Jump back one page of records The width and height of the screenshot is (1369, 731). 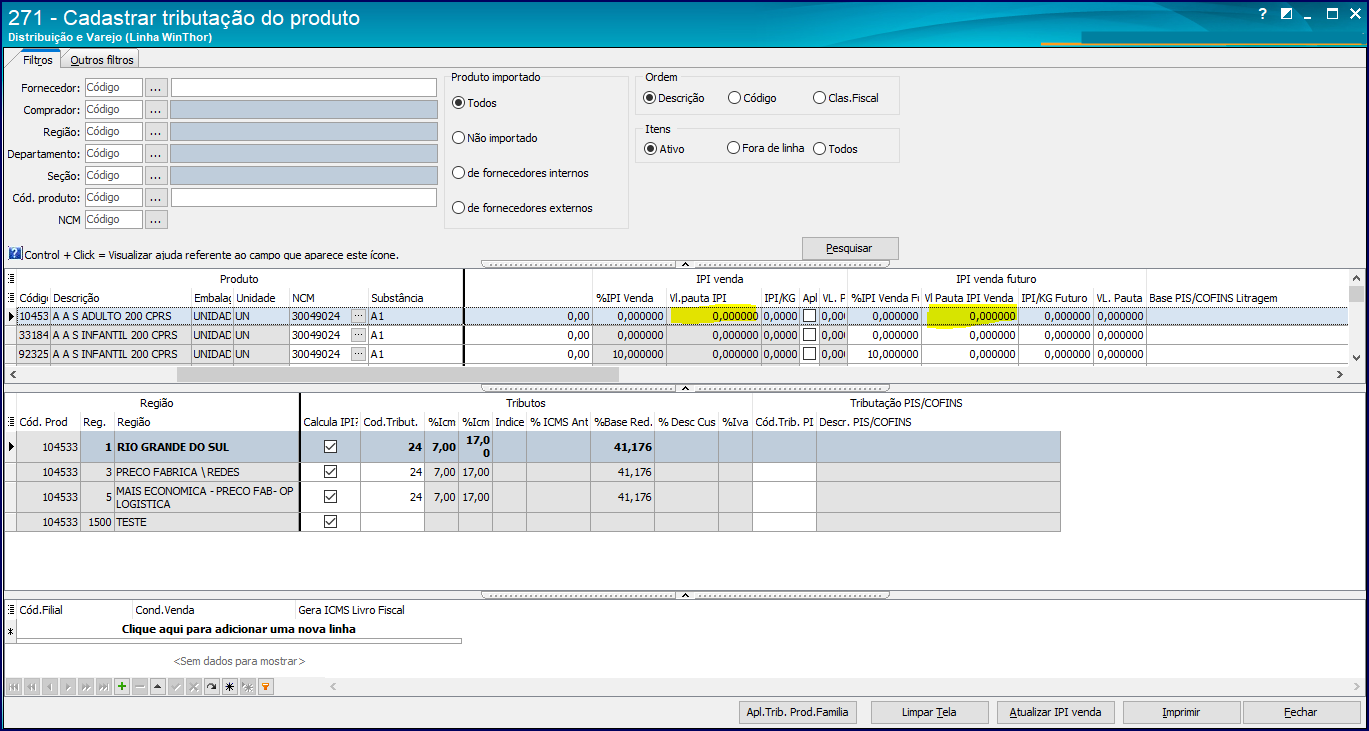pyautogui.click(x=32, y=687)
